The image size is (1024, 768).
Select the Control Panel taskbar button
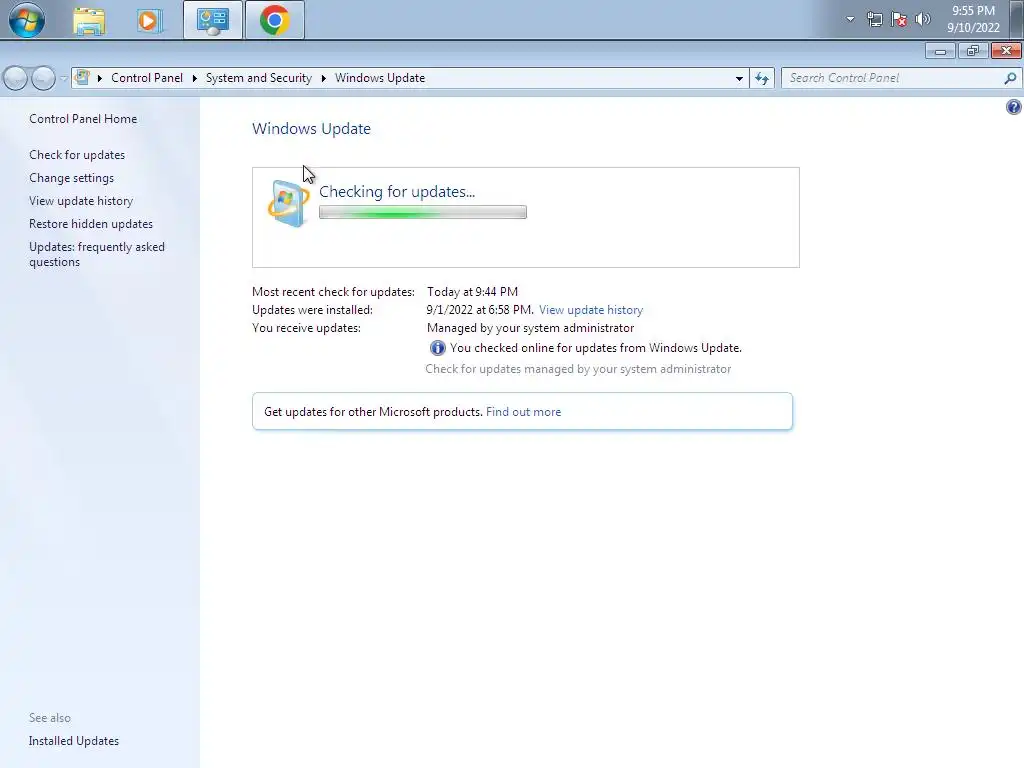213,20
